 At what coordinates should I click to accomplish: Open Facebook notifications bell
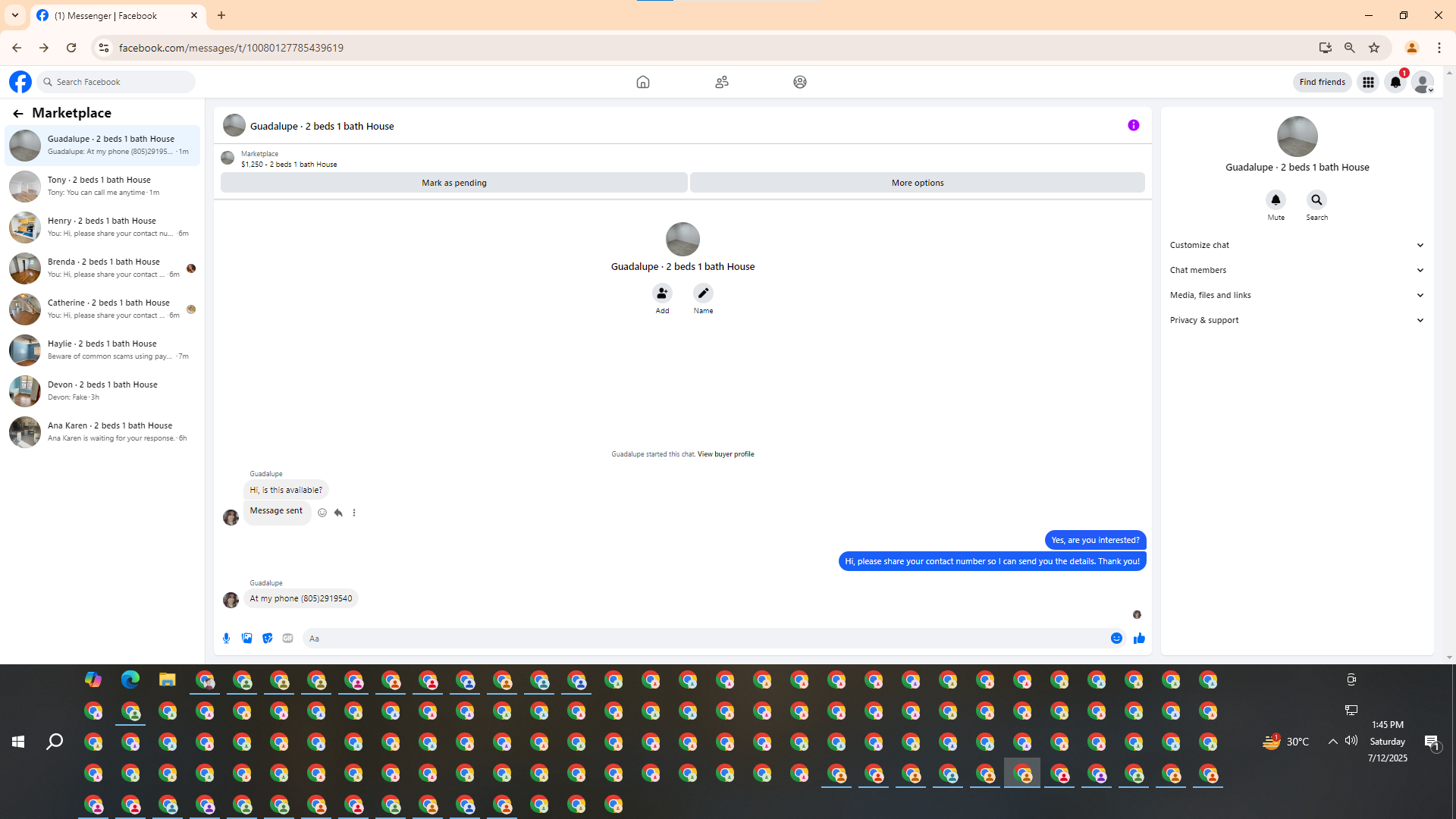[1395, 82]
